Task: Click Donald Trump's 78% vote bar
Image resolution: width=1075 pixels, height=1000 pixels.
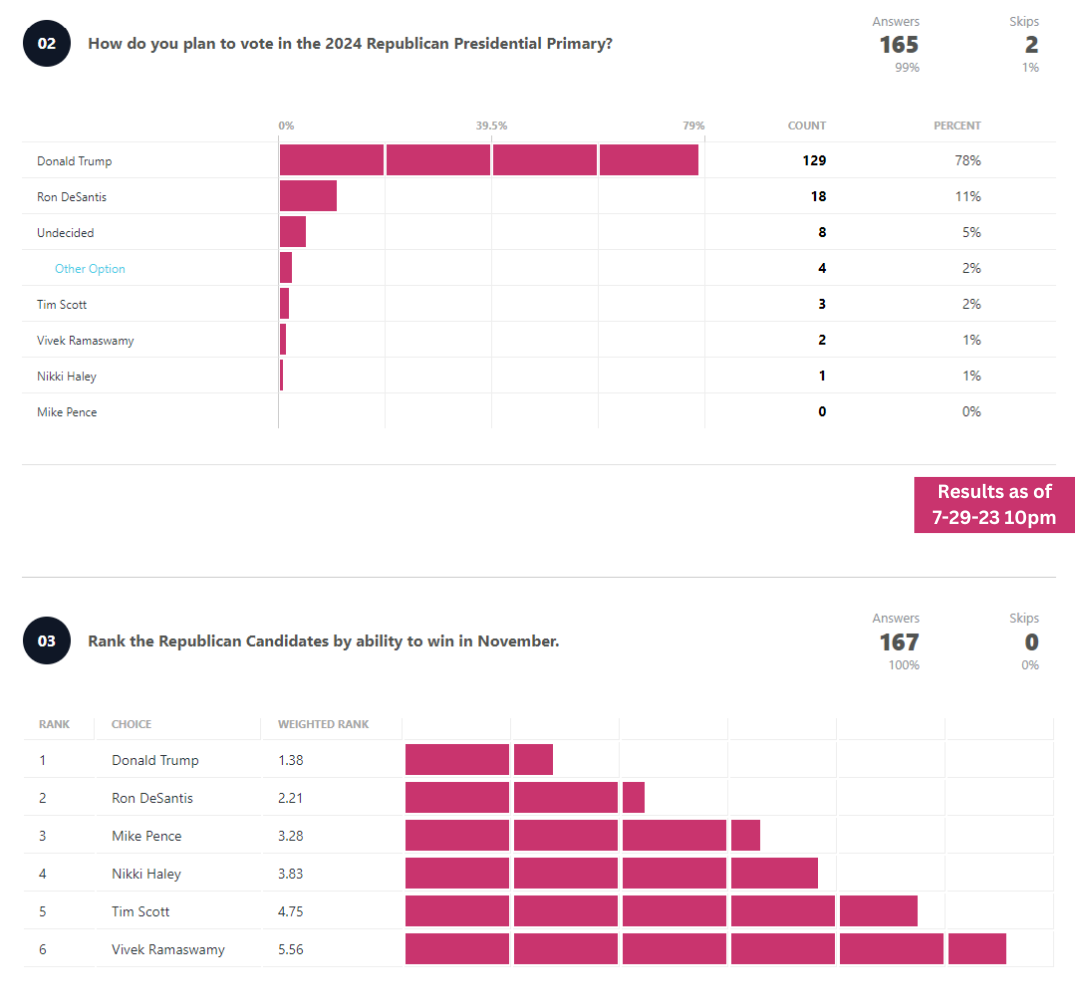Action: pyautogui.click(x=488, y=160)
